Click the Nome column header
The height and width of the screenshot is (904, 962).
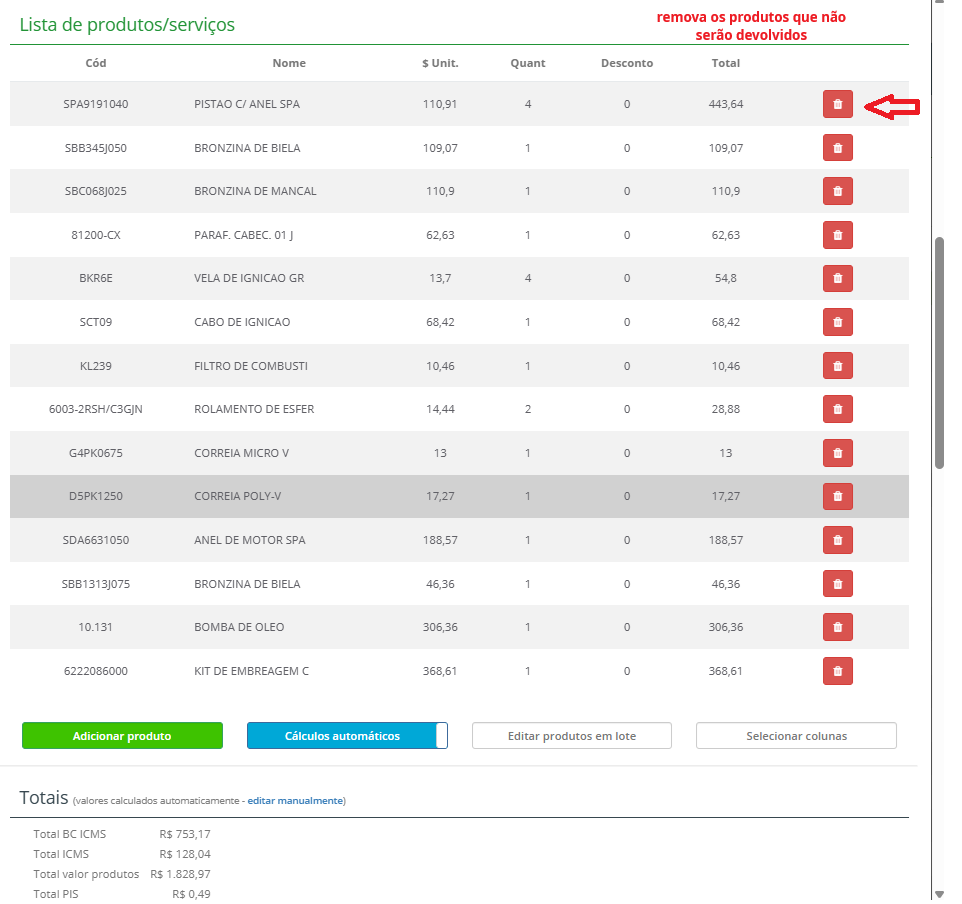point(289,63)
